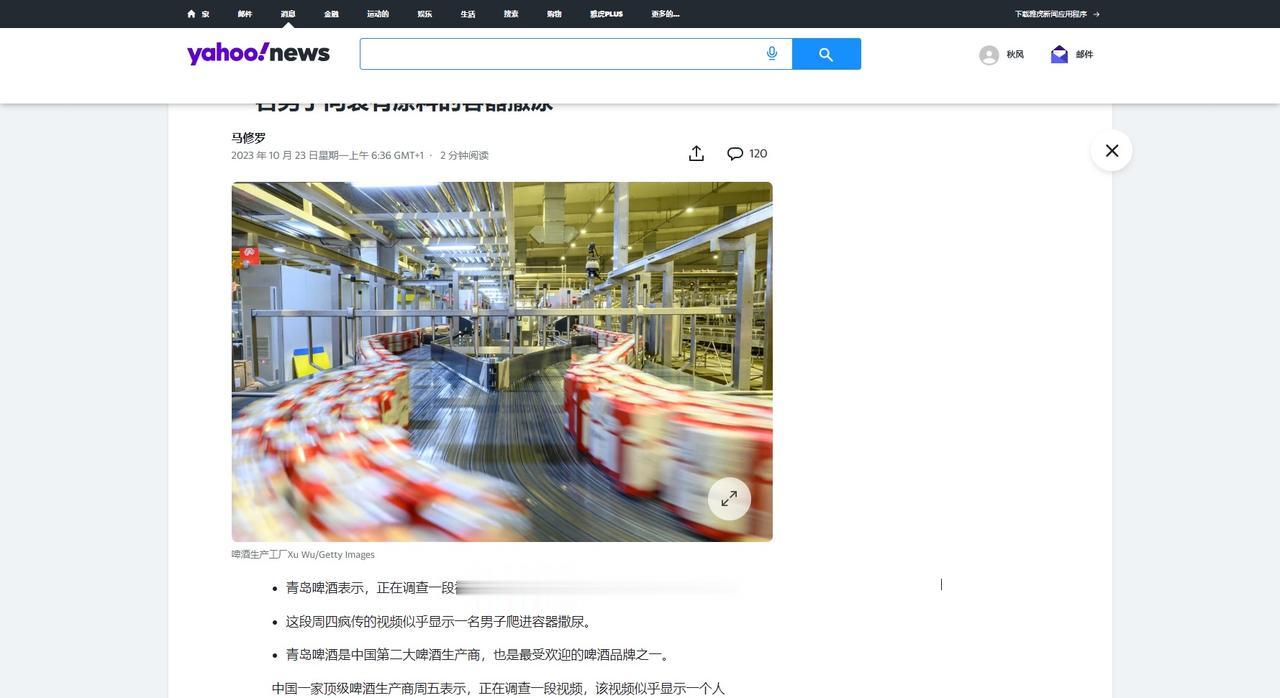
Task: Open the 娱乐 entertainment section
Action: point(425,14)
